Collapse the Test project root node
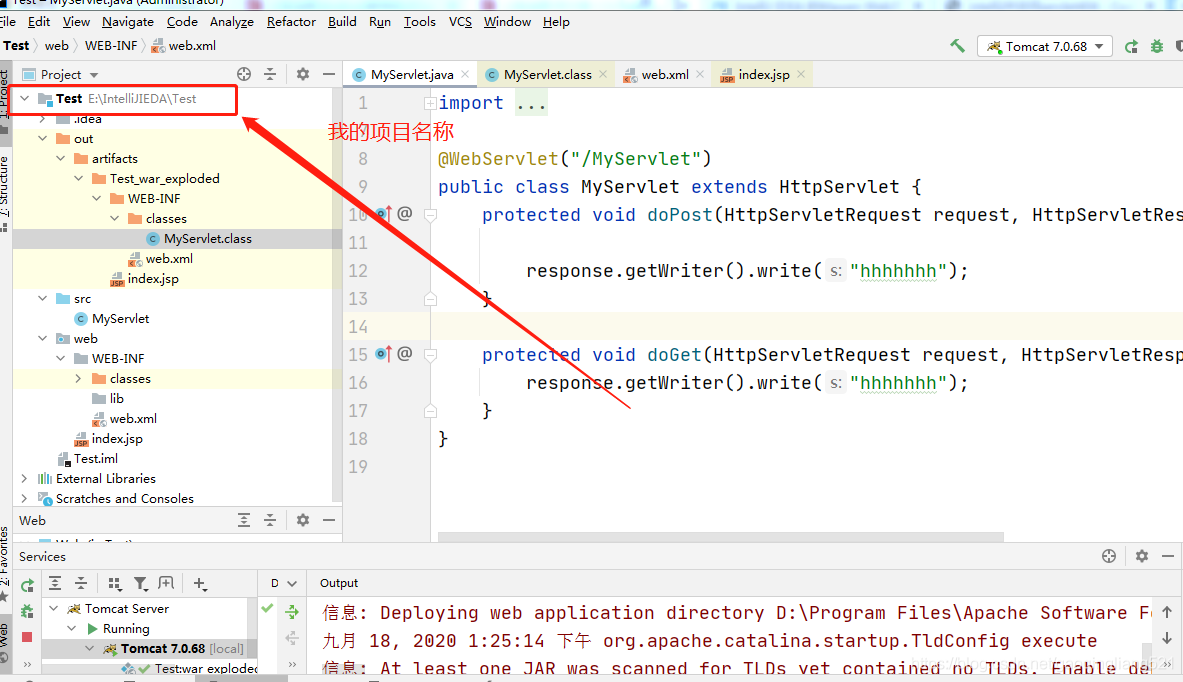Viewport: 1183px width, 682px height. (25, 99)
